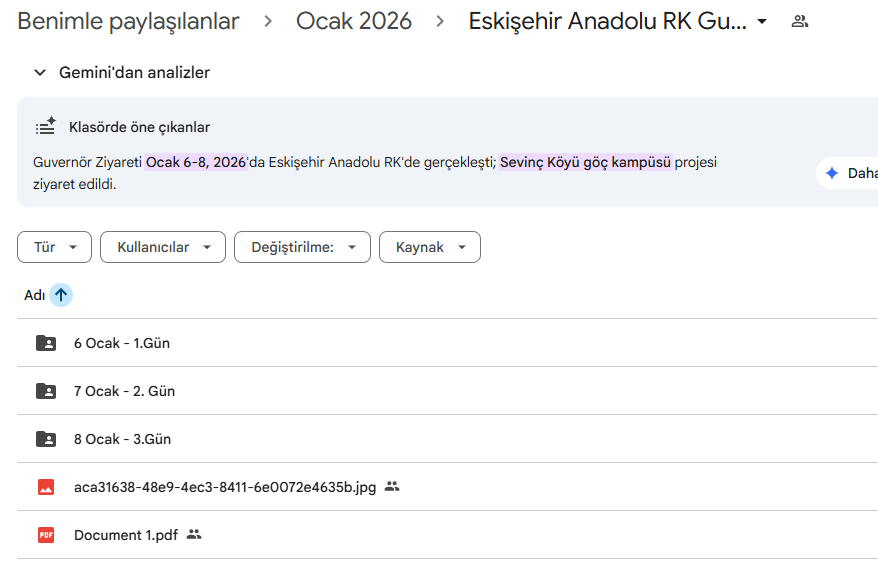The height and width of the screenshot is (566, 878).
Task: Open the Kaynak filter dropdown
Action: pos(429,247)
